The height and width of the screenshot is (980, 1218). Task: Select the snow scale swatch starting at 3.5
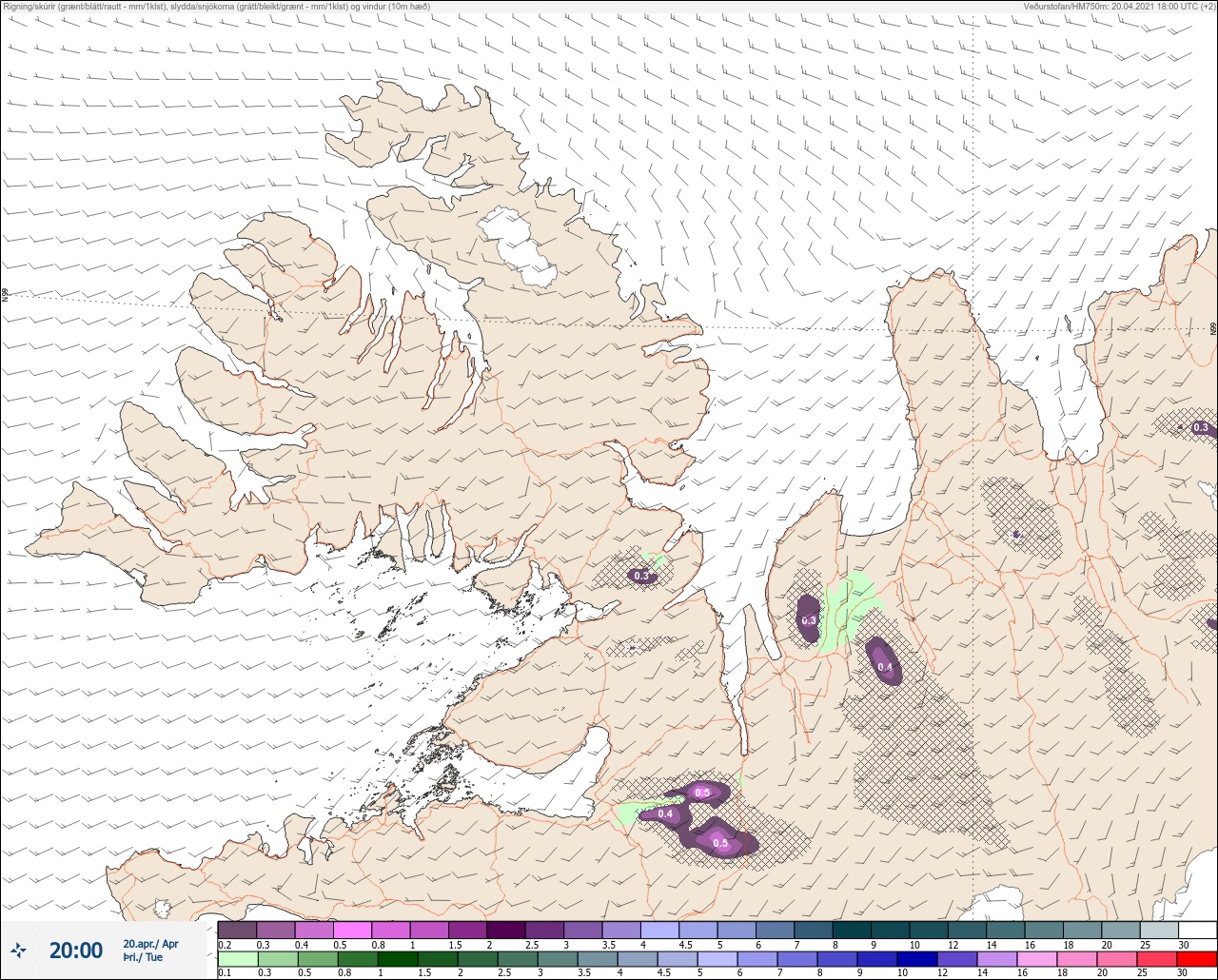pyautogui.click(x=621, y=930)
